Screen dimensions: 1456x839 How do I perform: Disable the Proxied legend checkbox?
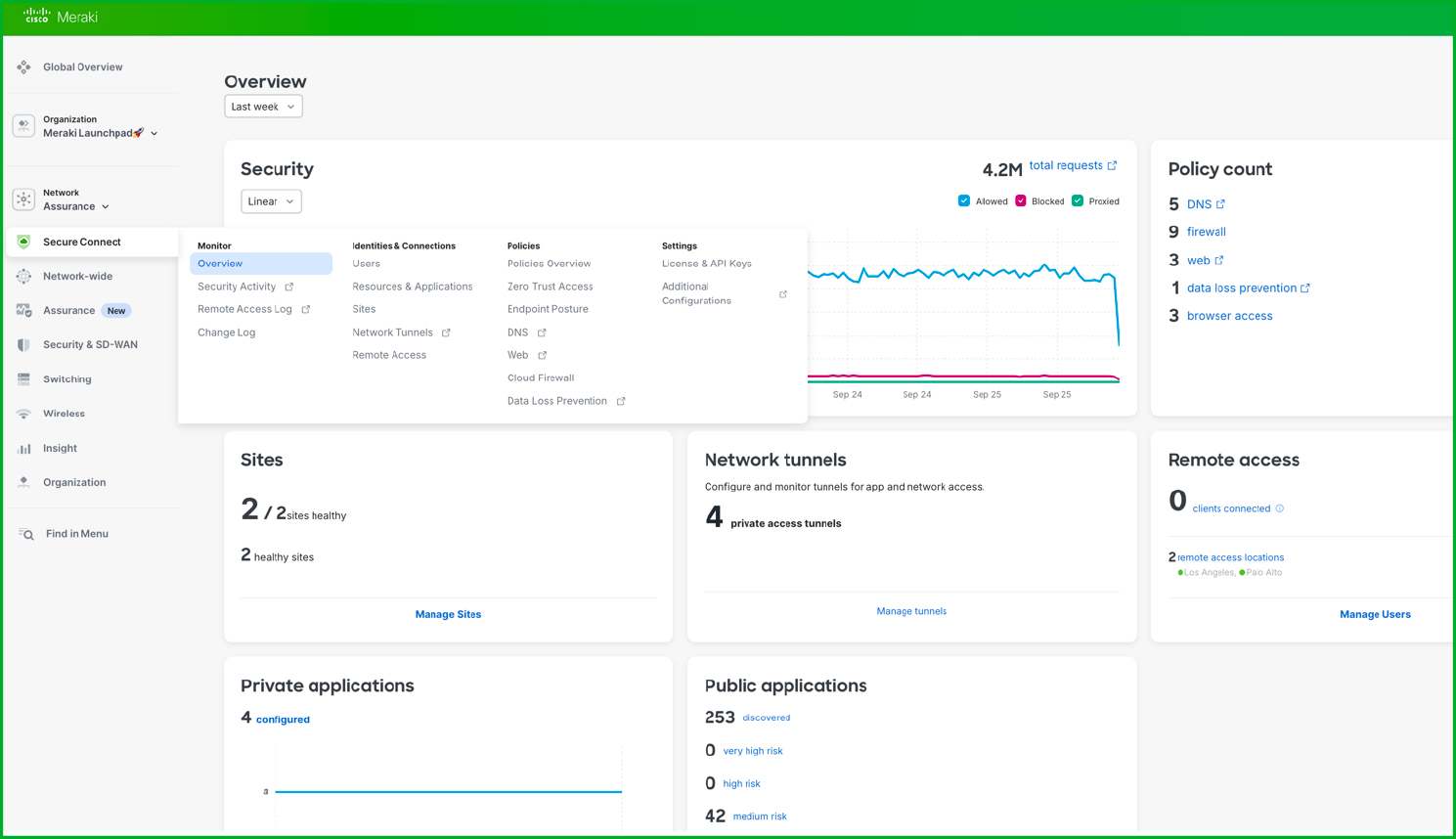point(1078,201)
